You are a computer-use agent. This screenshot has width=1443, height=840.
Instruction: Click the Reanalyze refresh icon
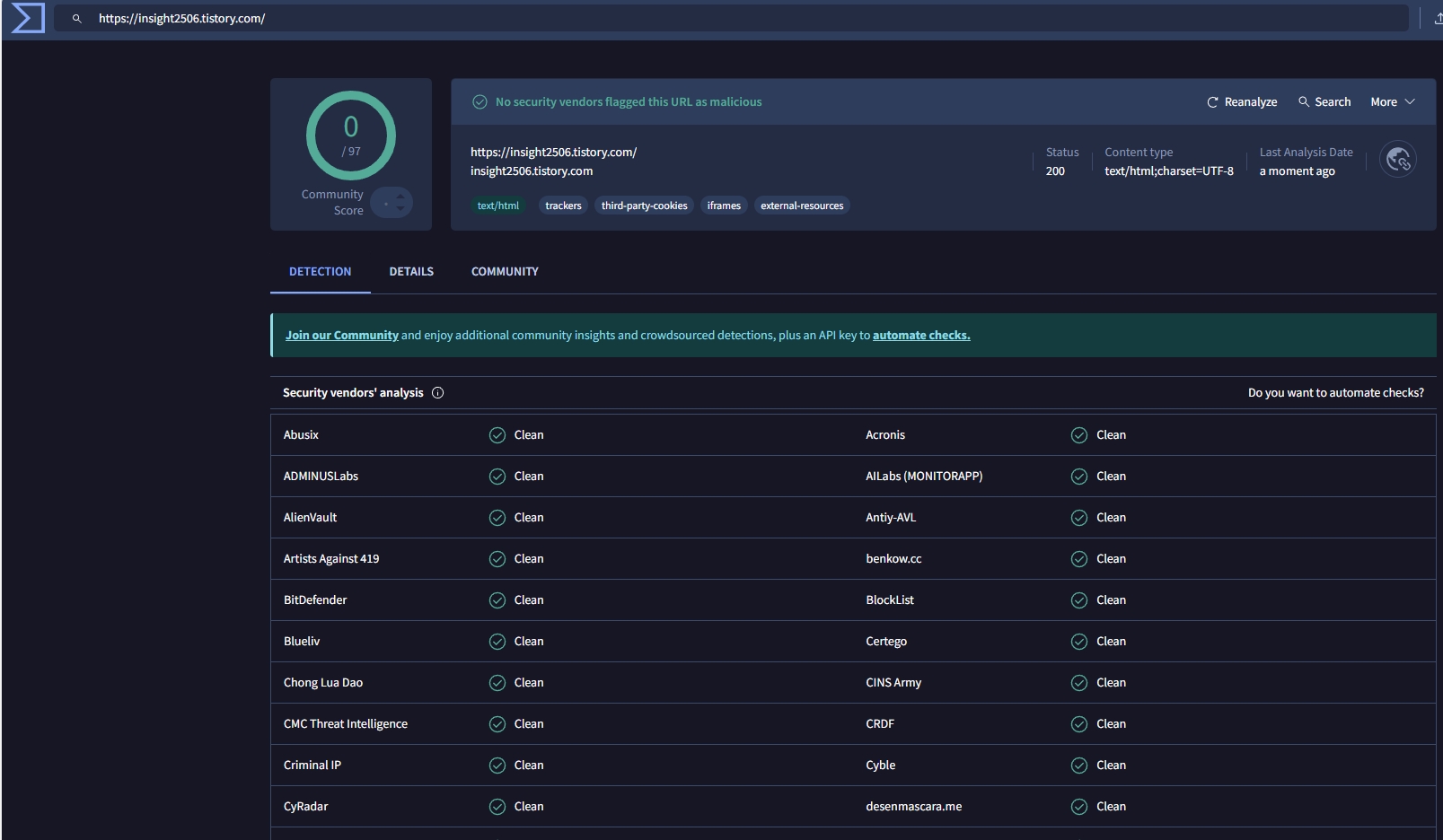[x=1212, y=102]
